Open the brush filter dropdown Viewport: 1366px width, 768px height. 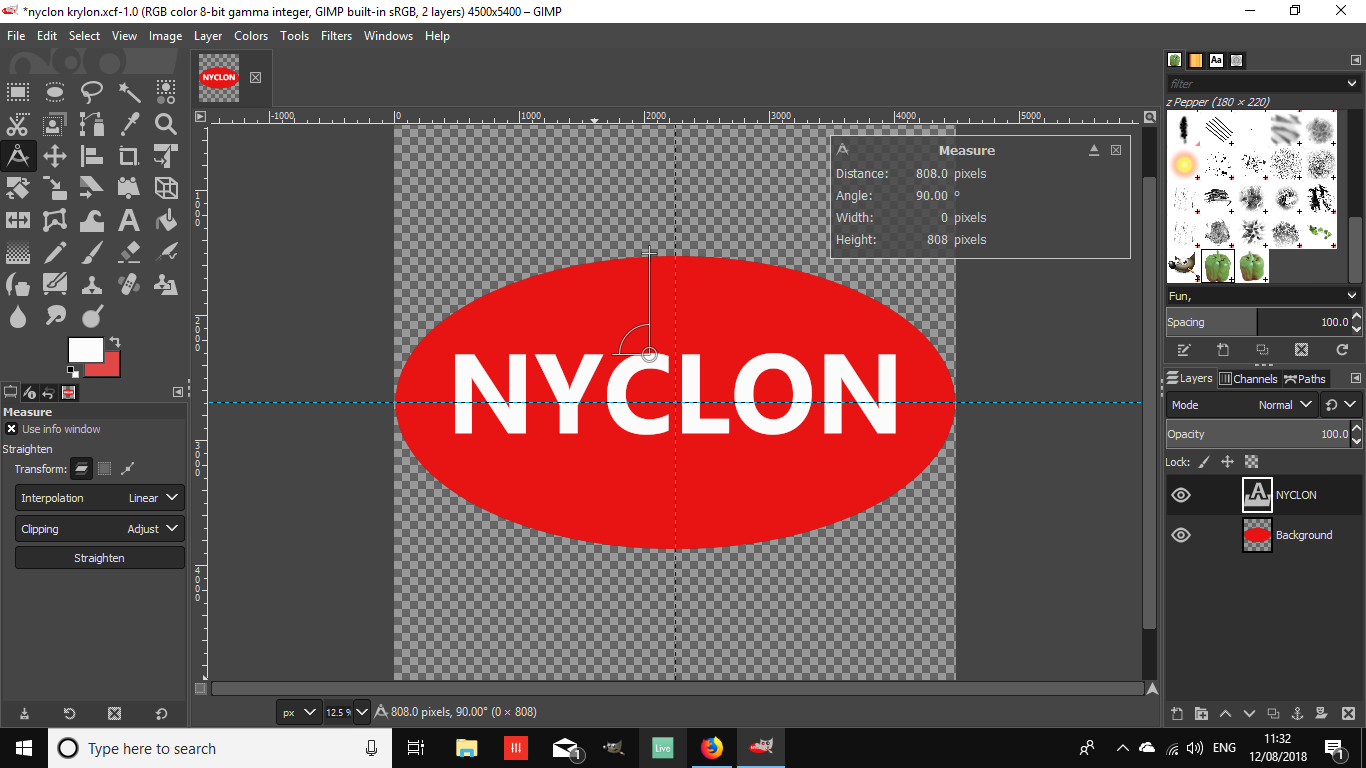(1353, 84)
